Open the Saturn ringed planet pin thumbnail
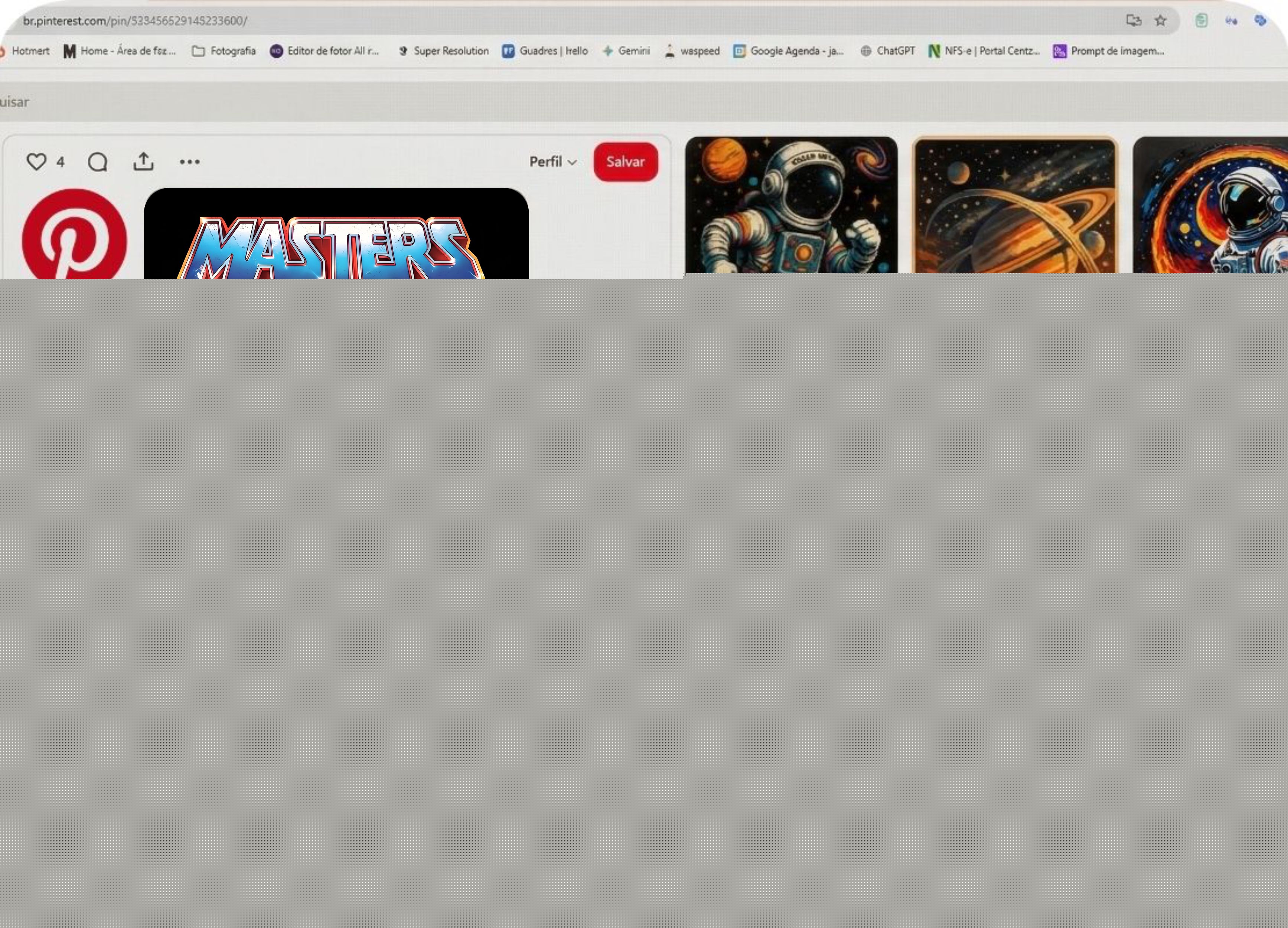The image size is (1288, 928). [1015, 206]
